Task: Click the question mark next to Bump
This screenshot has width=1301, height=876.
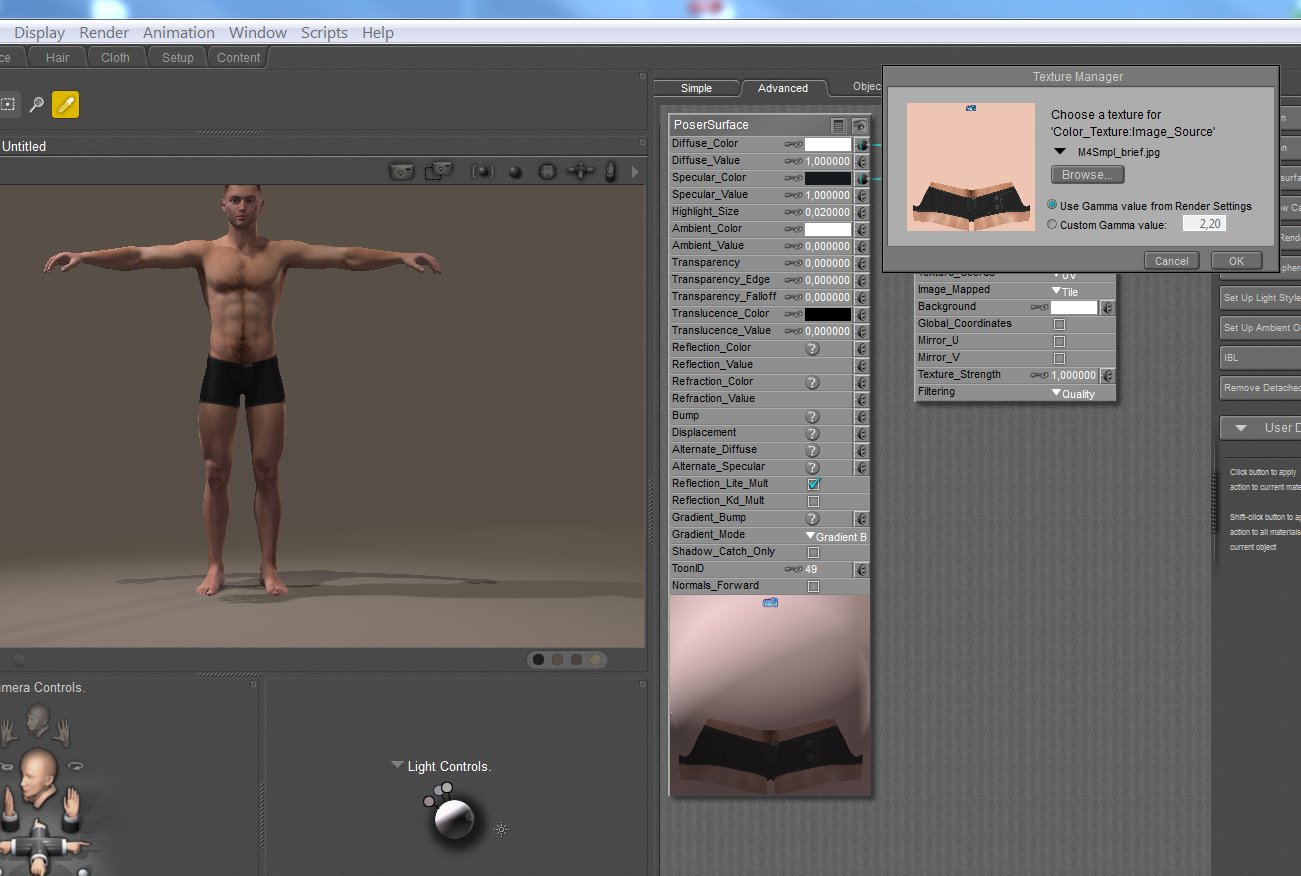Action: 812,416
